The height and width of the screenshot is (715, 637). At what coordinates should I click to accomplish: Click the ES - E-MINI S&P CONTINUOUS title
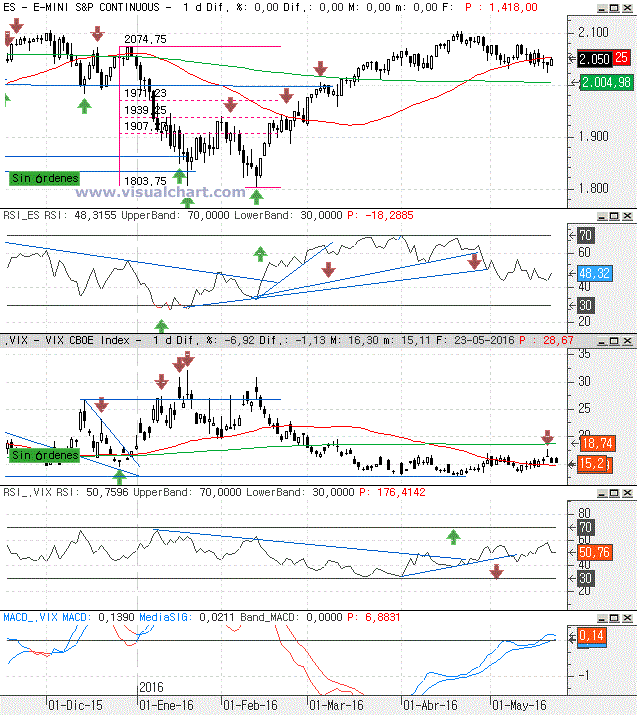click(x=82, y=7)
